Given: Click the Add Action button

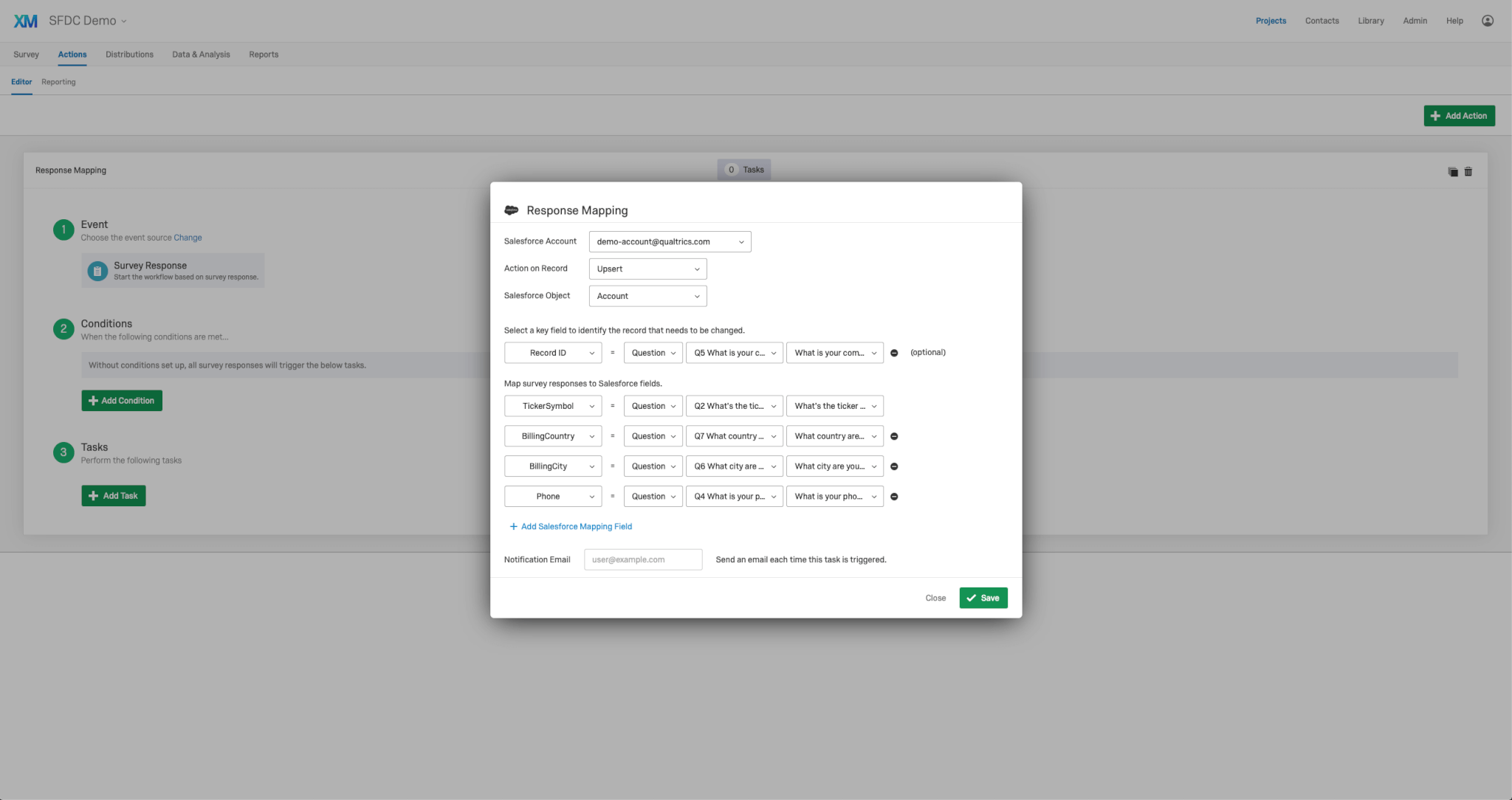Looking at the screenshot, I should click(x=1459, y=116).
